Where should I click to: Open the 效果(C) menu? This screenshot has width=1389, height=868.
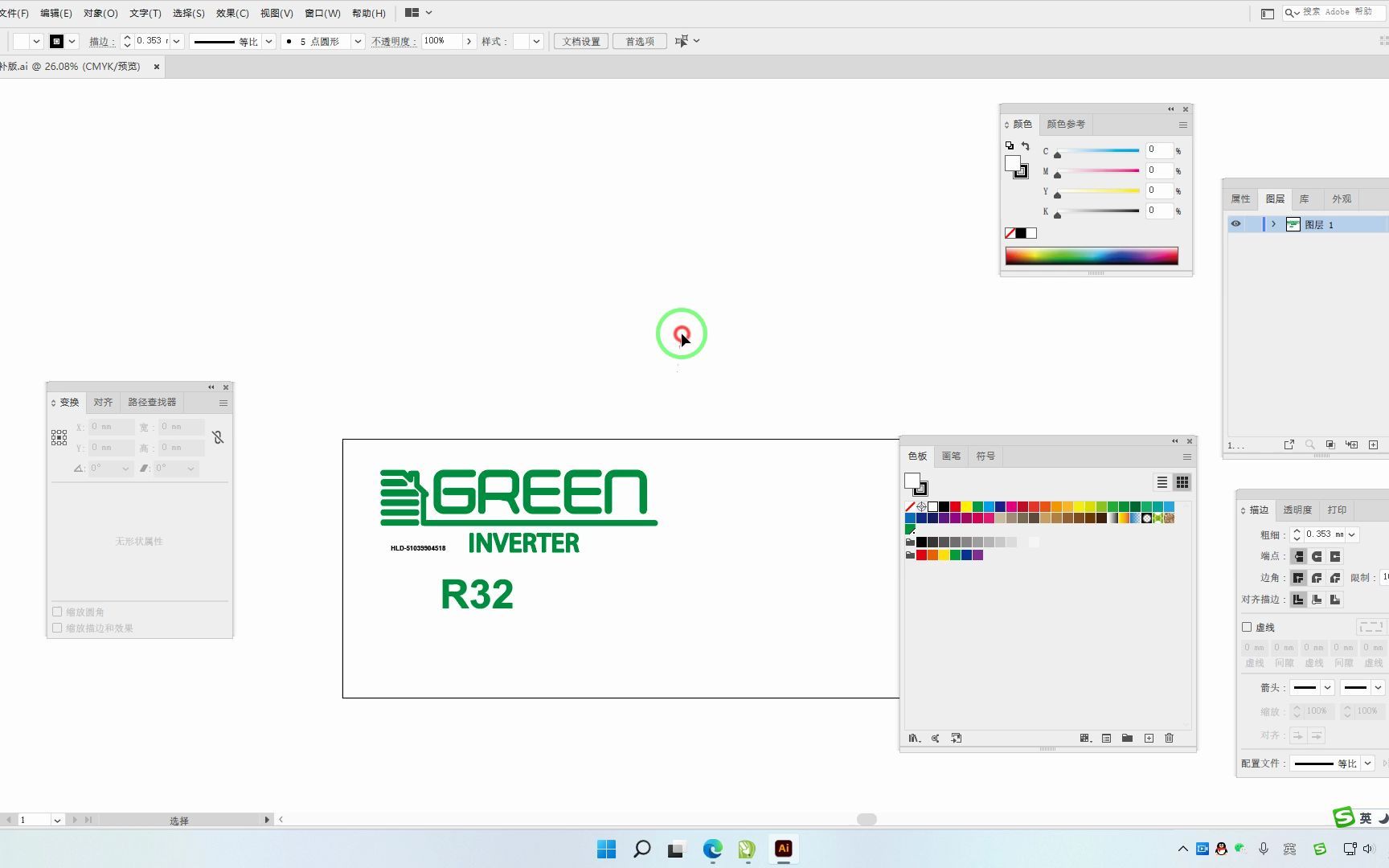point(232,13)
